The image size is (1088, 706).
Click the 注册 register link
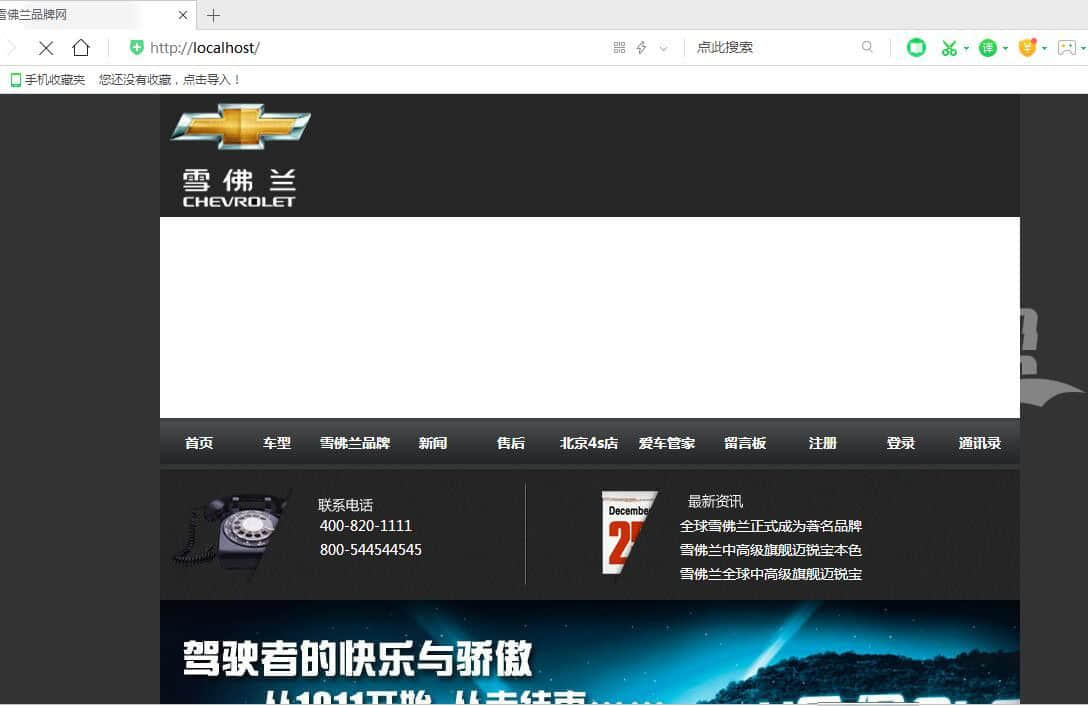click(823, 443)
